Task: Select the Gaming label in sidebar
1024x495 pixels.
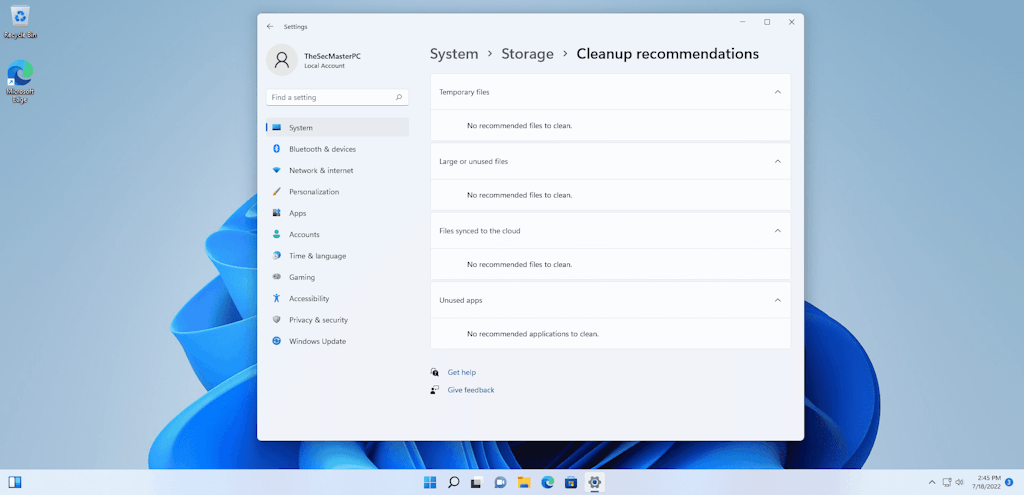Action: point(302,277)
